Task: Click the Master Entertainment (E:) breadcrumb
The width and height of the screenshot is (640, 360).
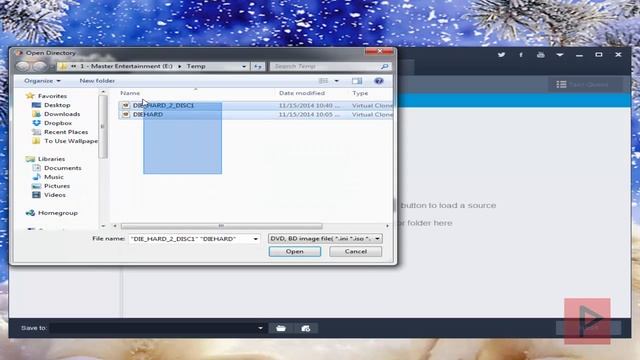Action: 126,66
